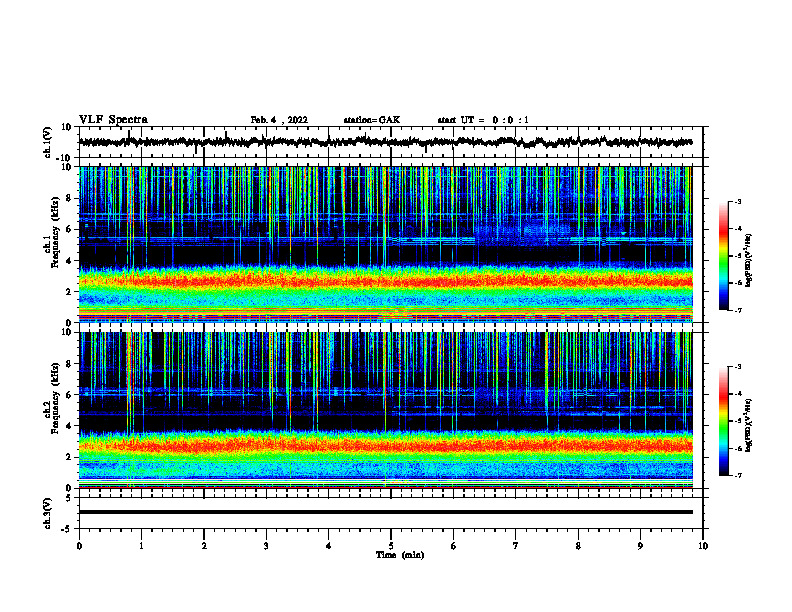Click the ch.2 color bar log(PSD) label
The image size is (792, 612).
coord(749,425)
